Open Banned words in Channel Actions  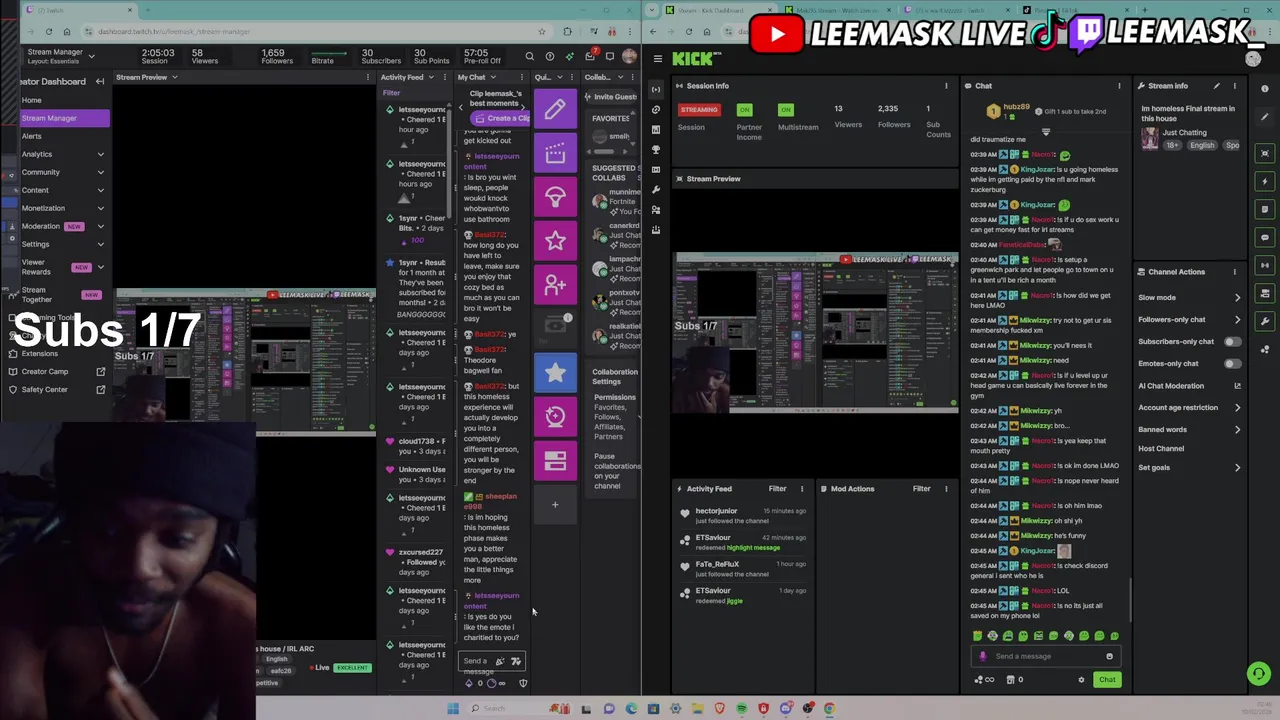[1189, 430]
